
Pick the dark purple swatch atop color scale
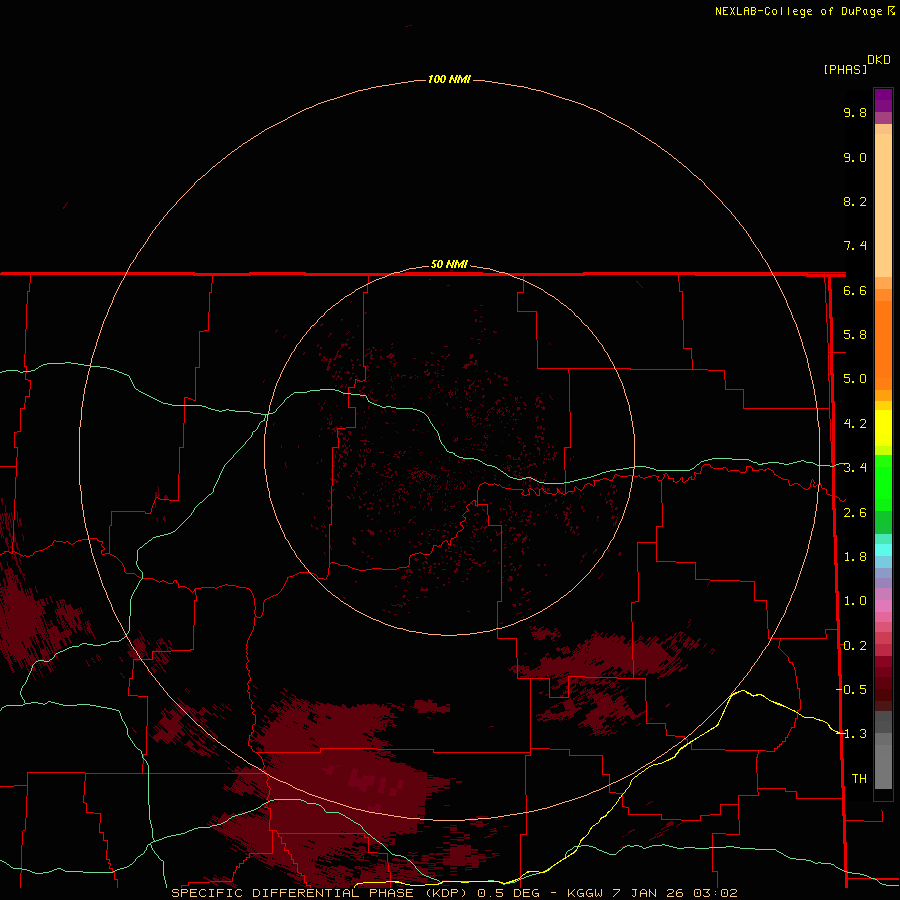[x=883, y=100]
